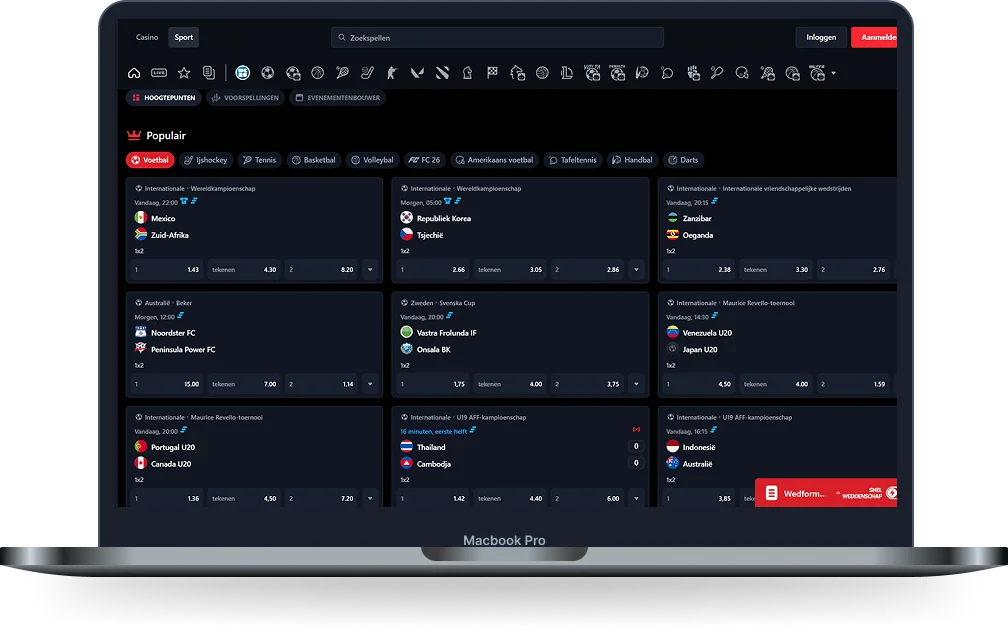Viewport: 1008px width, 632px height.
Task: Bet on Oeganda win at 2.76
Action: tap(854, 270)
